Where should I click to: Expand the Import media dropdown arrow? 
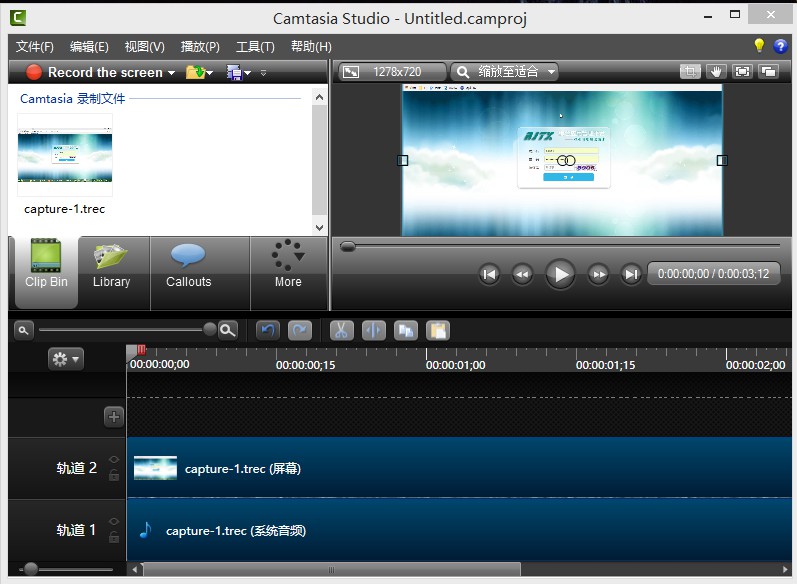[209, 73]
